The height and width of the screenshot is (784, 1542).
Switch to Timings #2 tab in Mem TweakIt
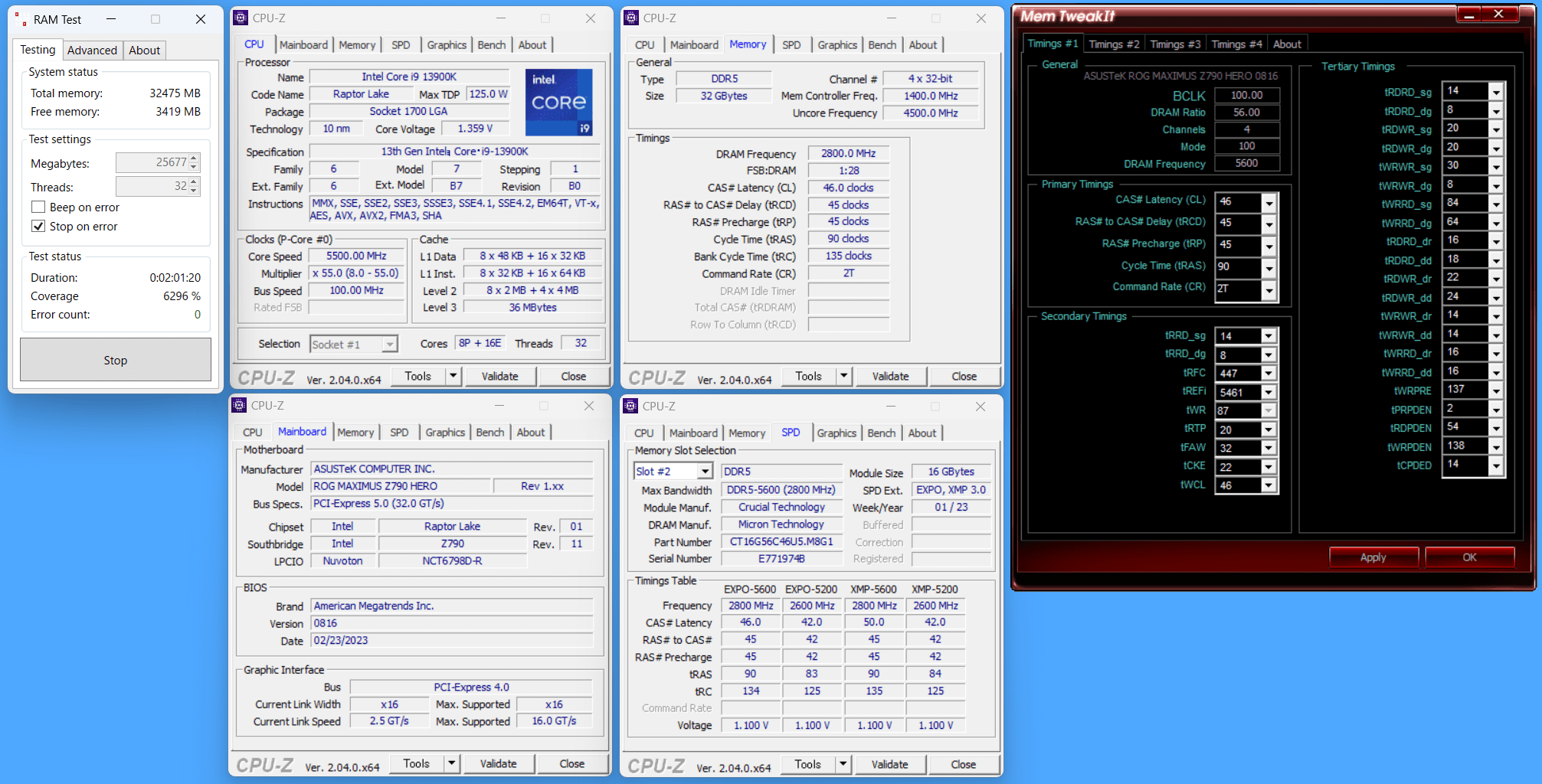[1114, 44]
